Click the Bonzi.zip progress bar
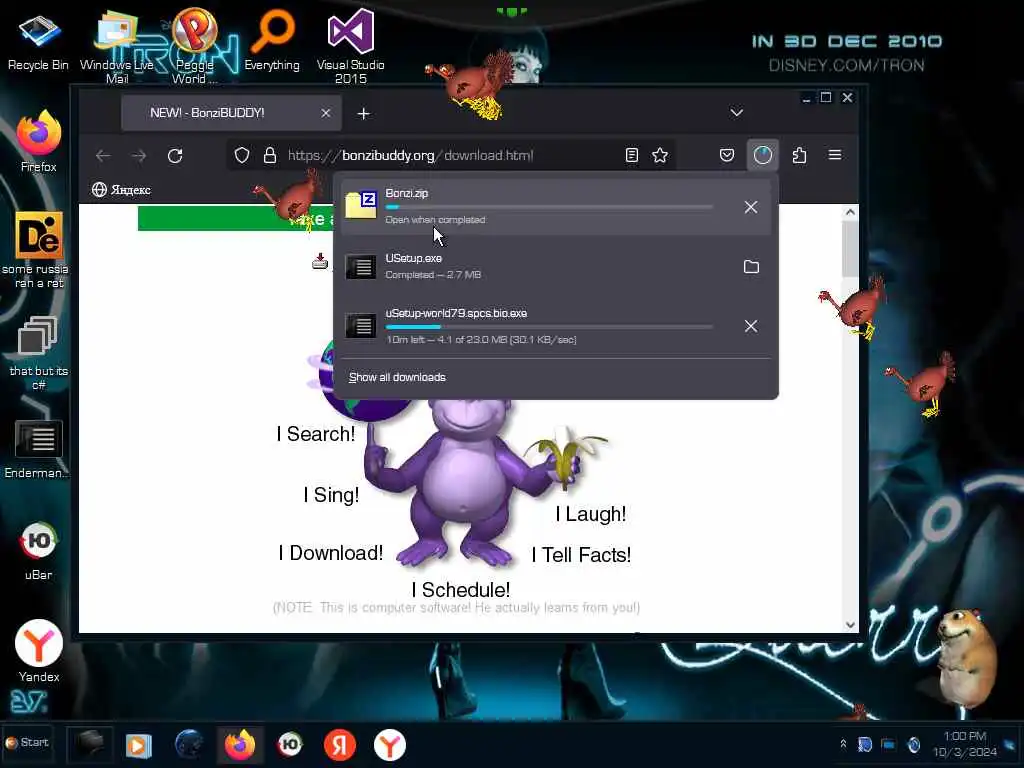Screen dimensions: 1024x768 [549, 207]
